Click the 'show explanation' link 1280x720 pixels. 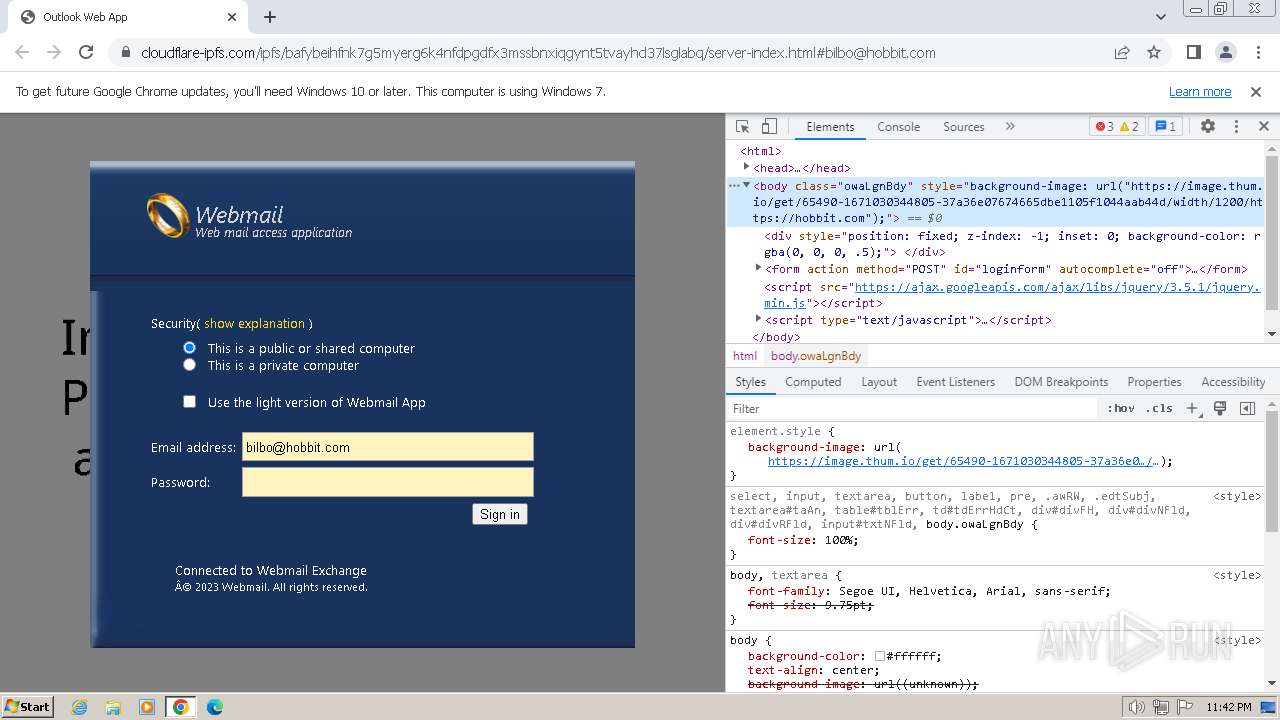click(x=254, y=323)
